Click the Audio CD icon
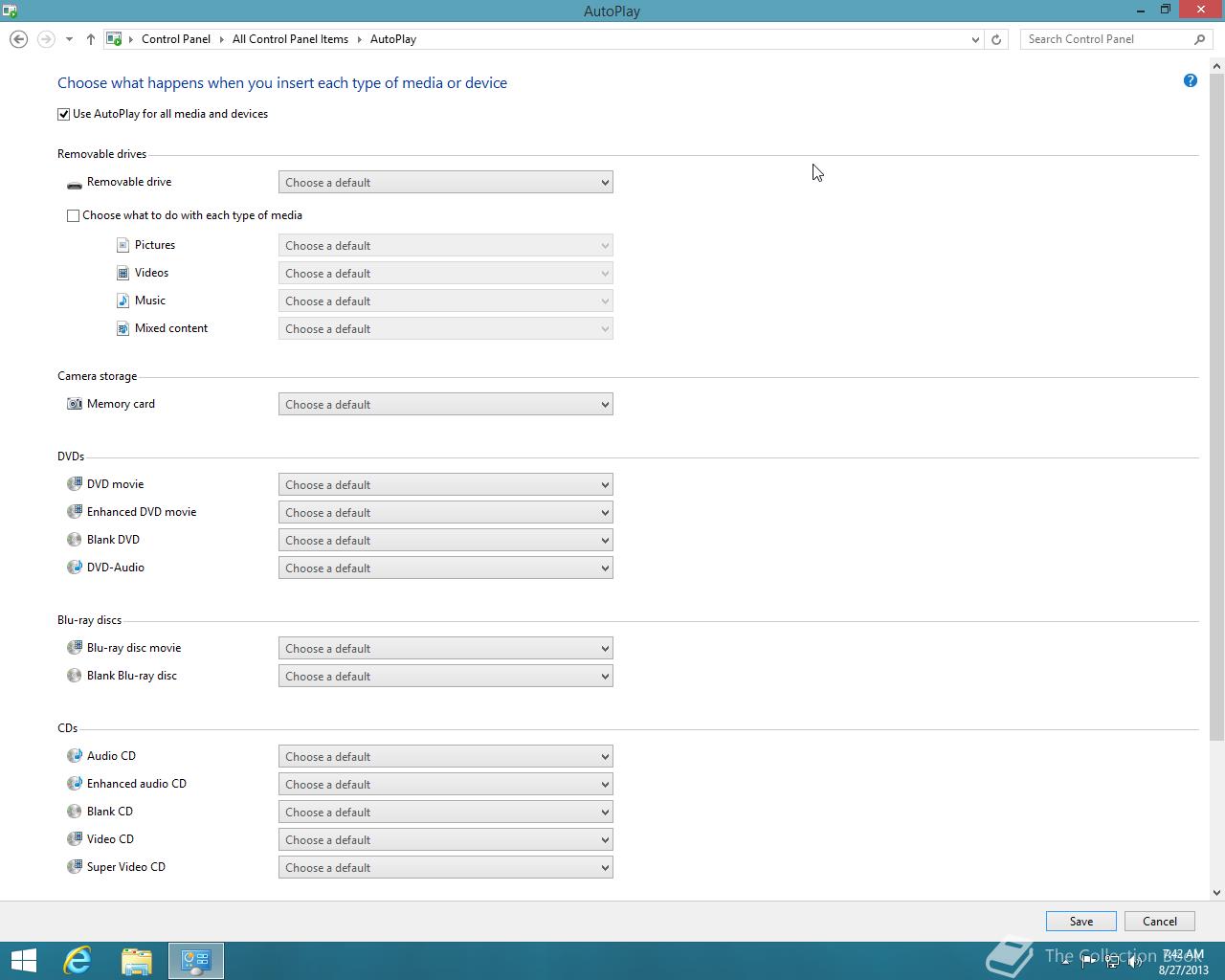The width and height of the screenshot is (1225, 980). [75, 756]
